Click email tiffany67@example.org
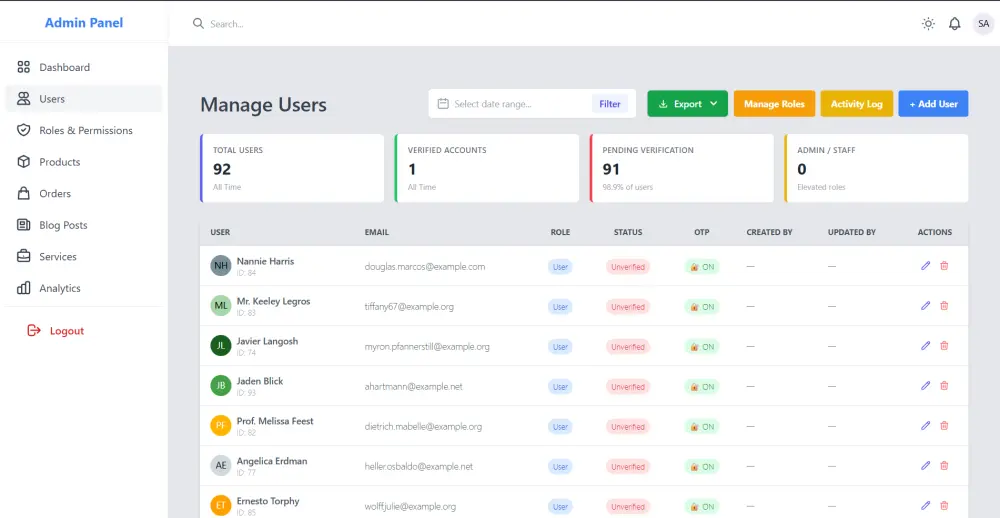 point(409,307)
